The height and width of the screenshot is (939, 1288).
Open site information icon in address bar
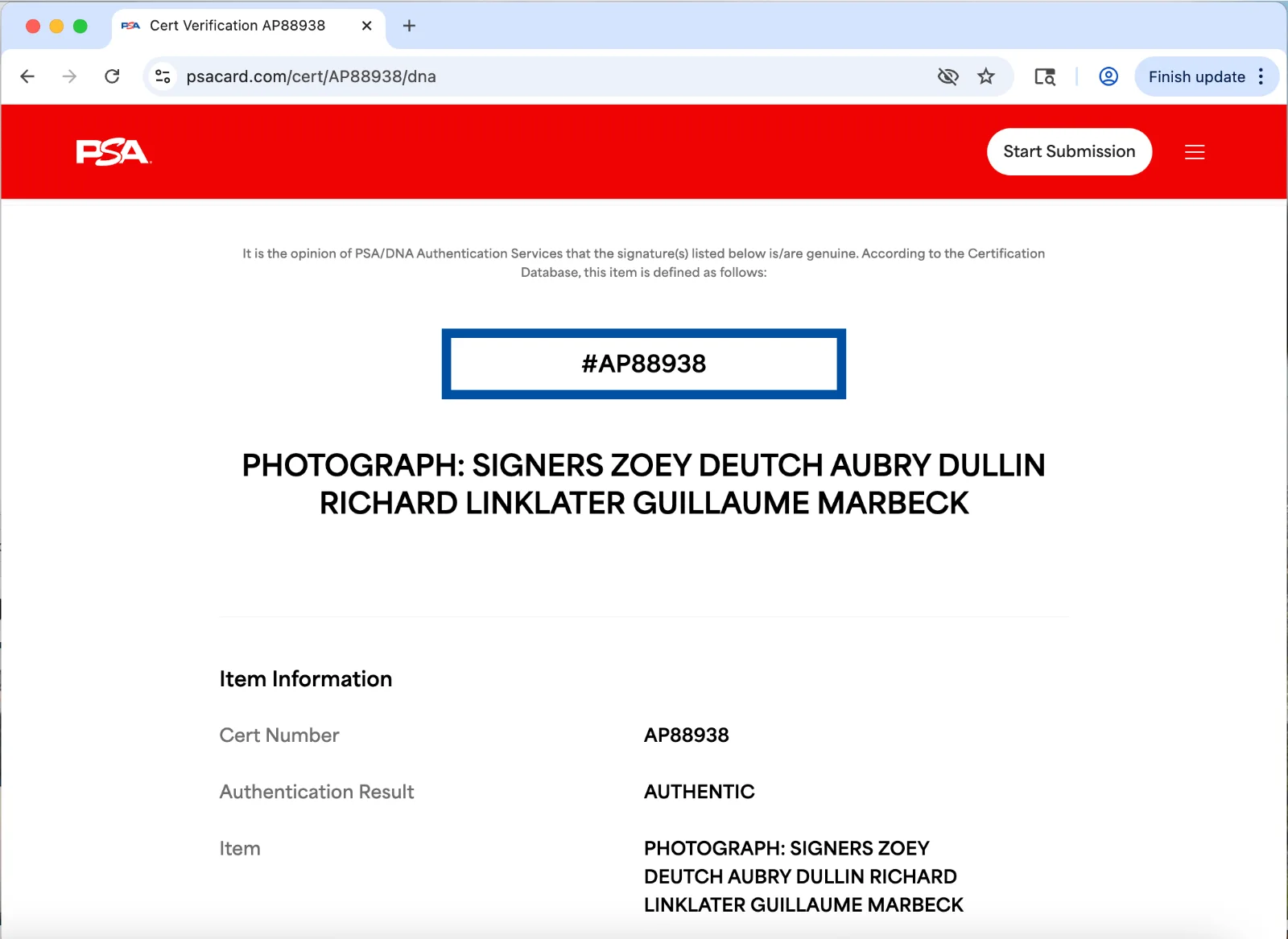[163, 76]
